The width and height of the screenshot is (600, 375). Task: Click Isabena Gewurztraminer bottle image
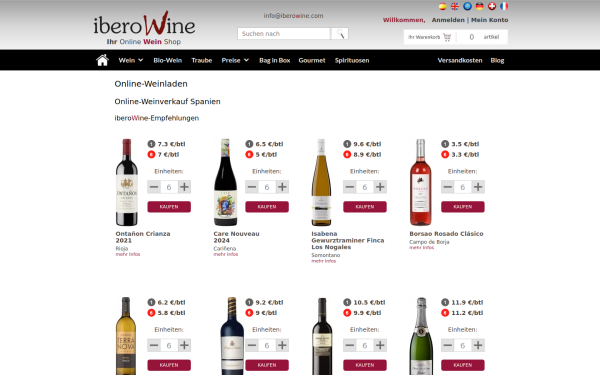point(321,182)
